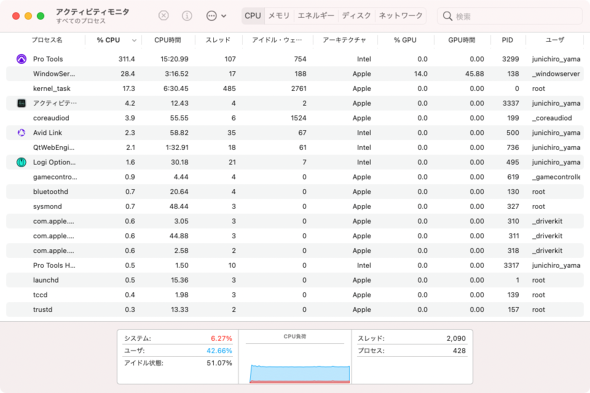Switch to the エネルギー tab
Screen dimensions: 590x393
click(316, 16)
